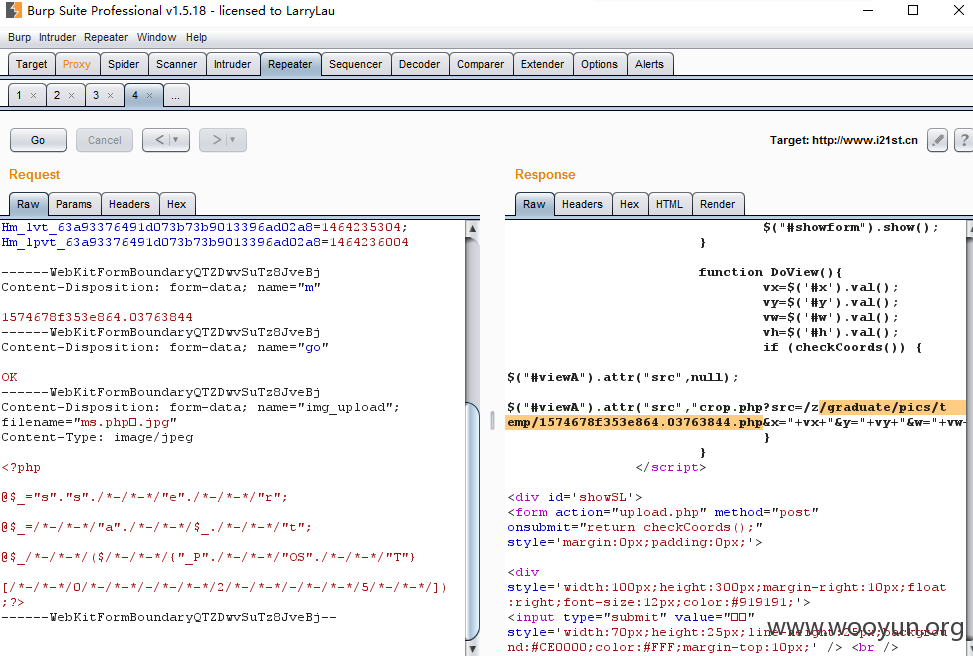This screenshot has width=973, height=656.
Task: Show the Request Hex tab
Action: 176,204
